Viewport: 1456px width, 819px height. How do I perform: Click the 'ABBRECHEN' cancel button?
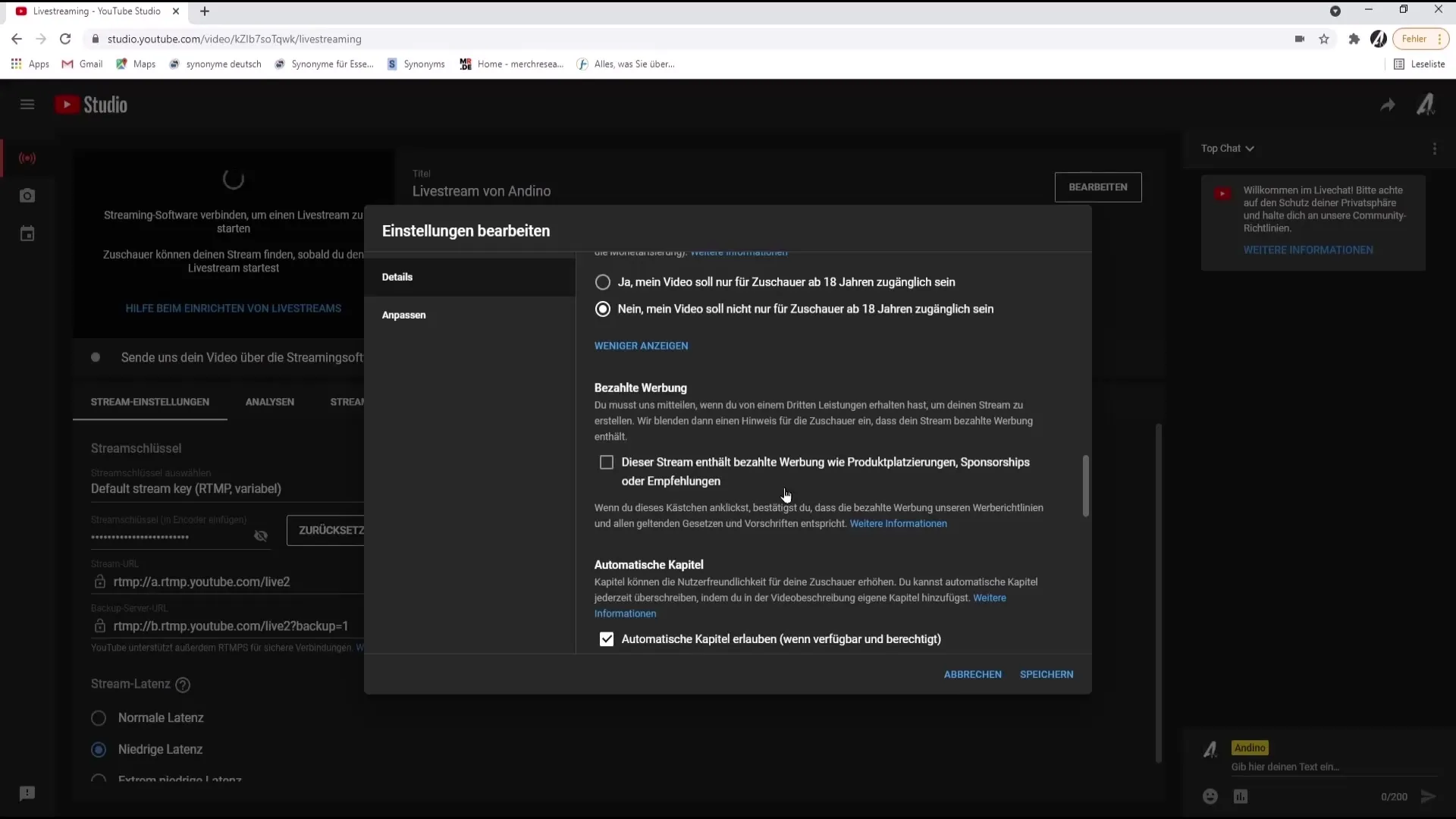pos(972,674)
